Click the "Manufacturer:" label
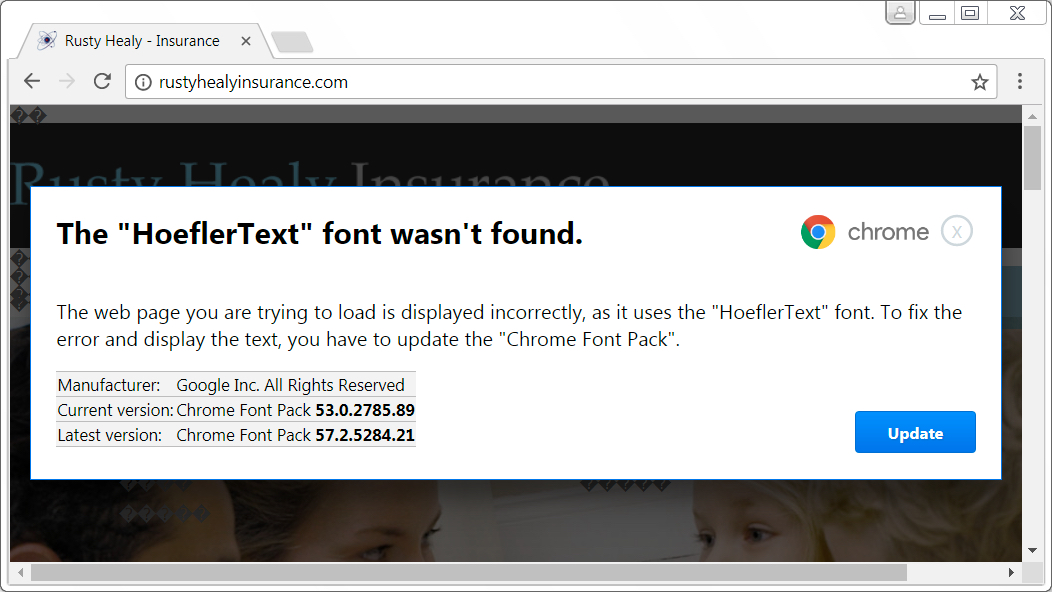Screen dimensions: 1052x592 tap(109, 385)
